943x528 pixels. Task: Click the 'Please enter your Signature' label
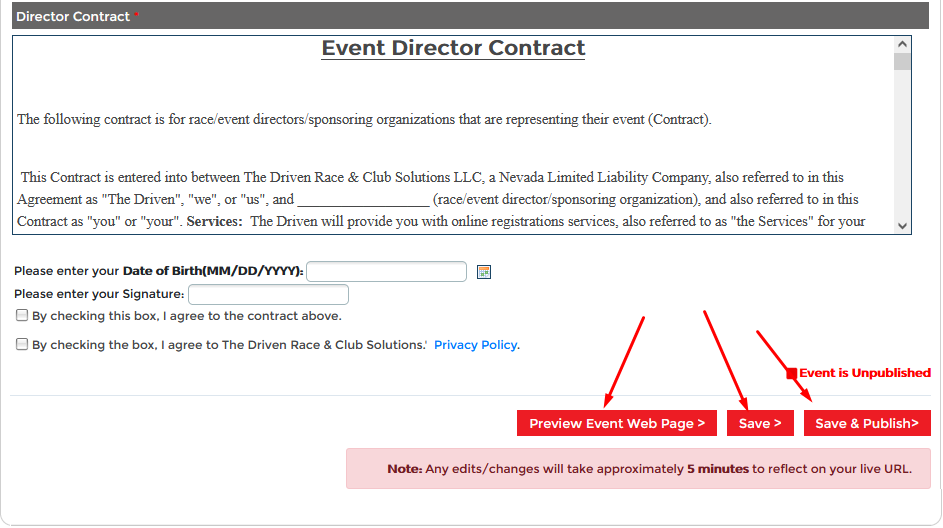99,295
